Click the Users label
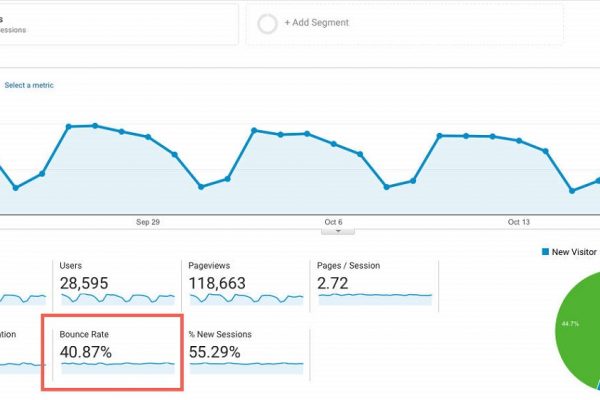 tap(71, 266)
